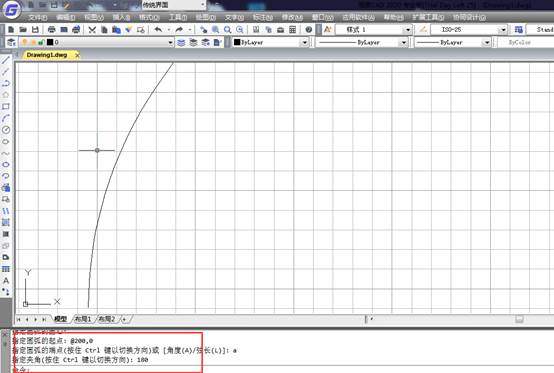Toggle the layer freeze sun icon

click(x=33, y=42)
